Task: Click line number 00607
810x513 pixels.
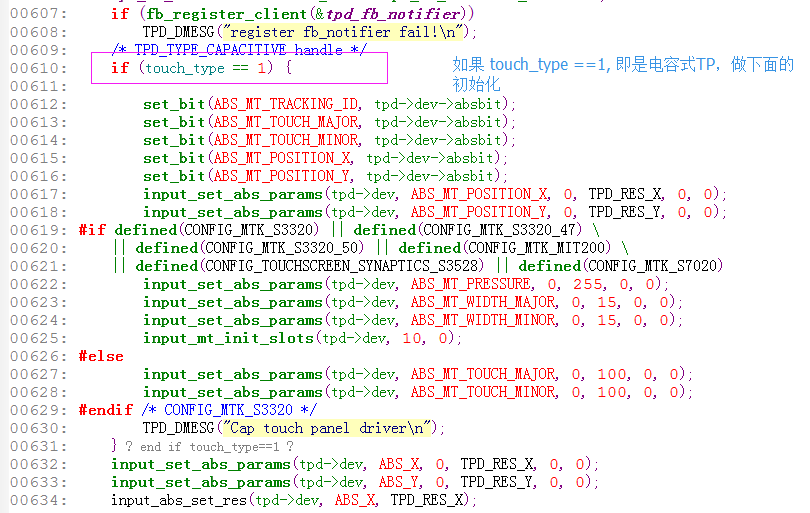Action: click(x=39, y=14)
